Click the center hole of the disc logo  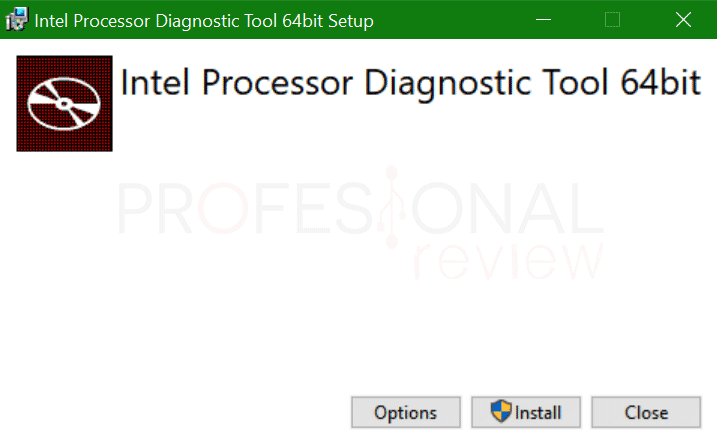(x=64, y=104)
